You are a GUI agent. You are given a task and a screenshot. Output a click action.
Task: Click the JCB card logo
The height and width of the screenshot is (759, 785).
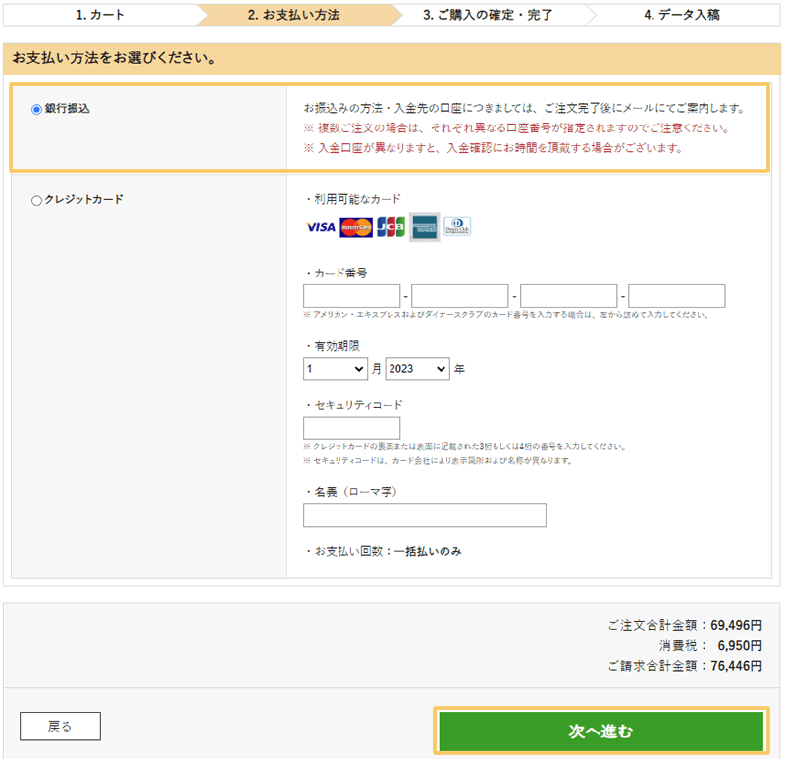click(391, 227)
